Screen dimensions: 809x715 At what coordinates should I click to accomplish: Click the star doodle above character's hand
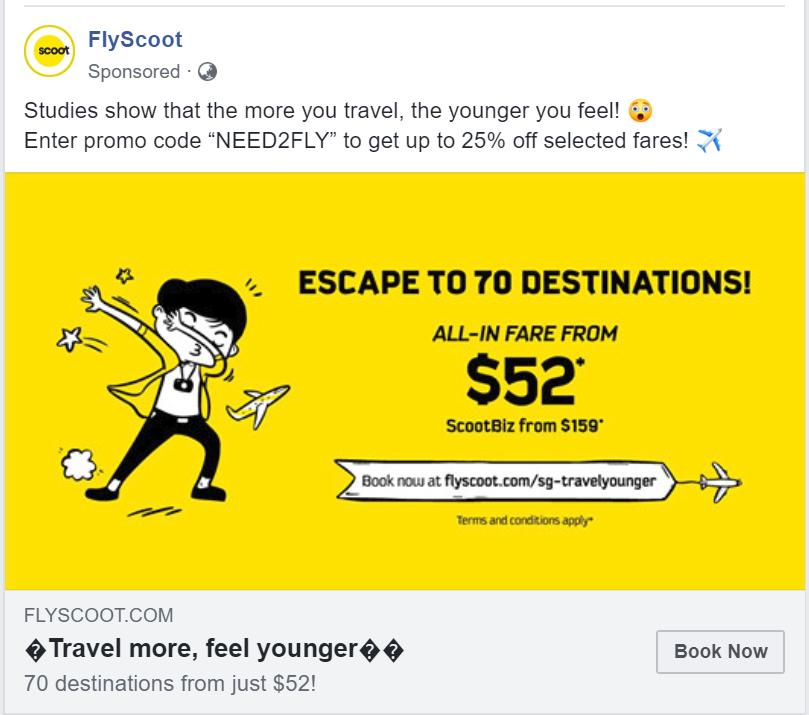click(124, 275)
